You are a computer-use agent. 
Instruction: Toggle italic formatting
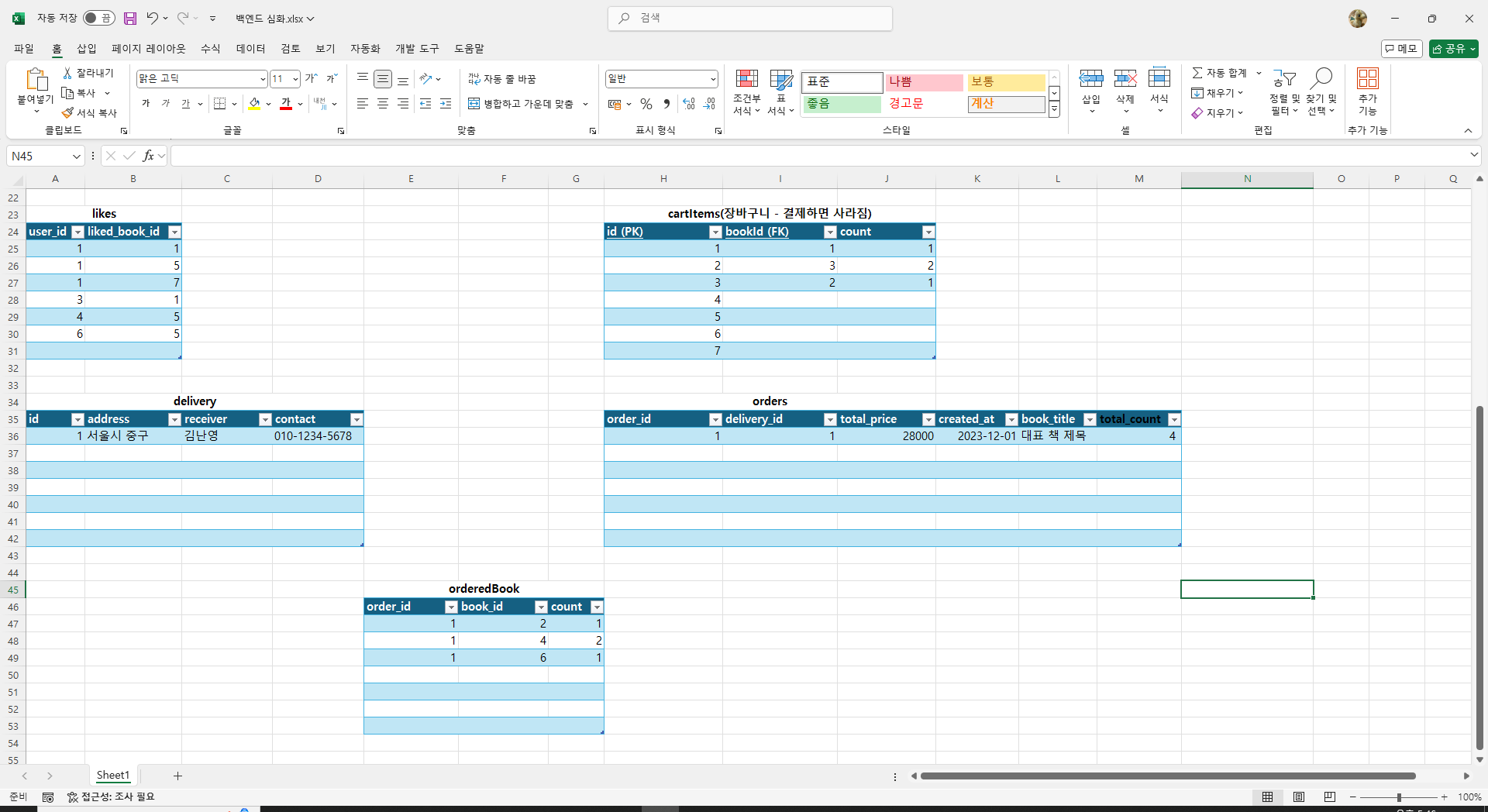tap(165, 104)
